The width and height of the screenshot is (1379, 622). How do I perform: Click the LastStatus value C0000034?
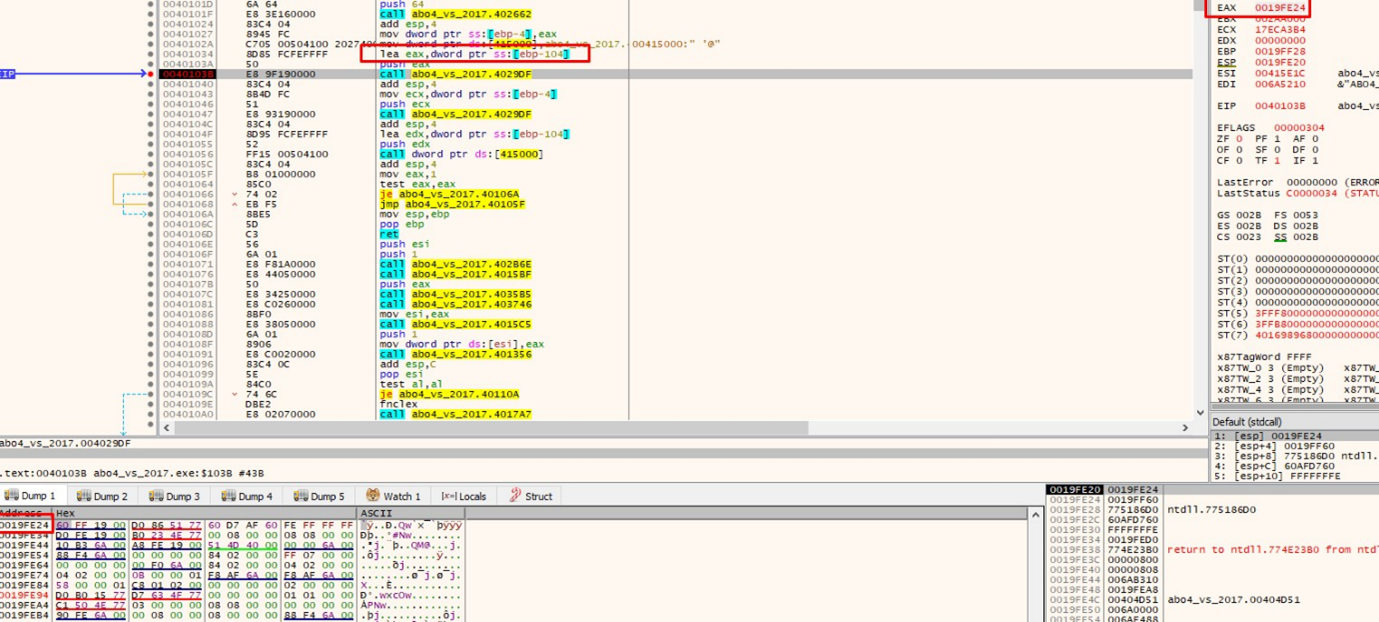pos(1312,193)
